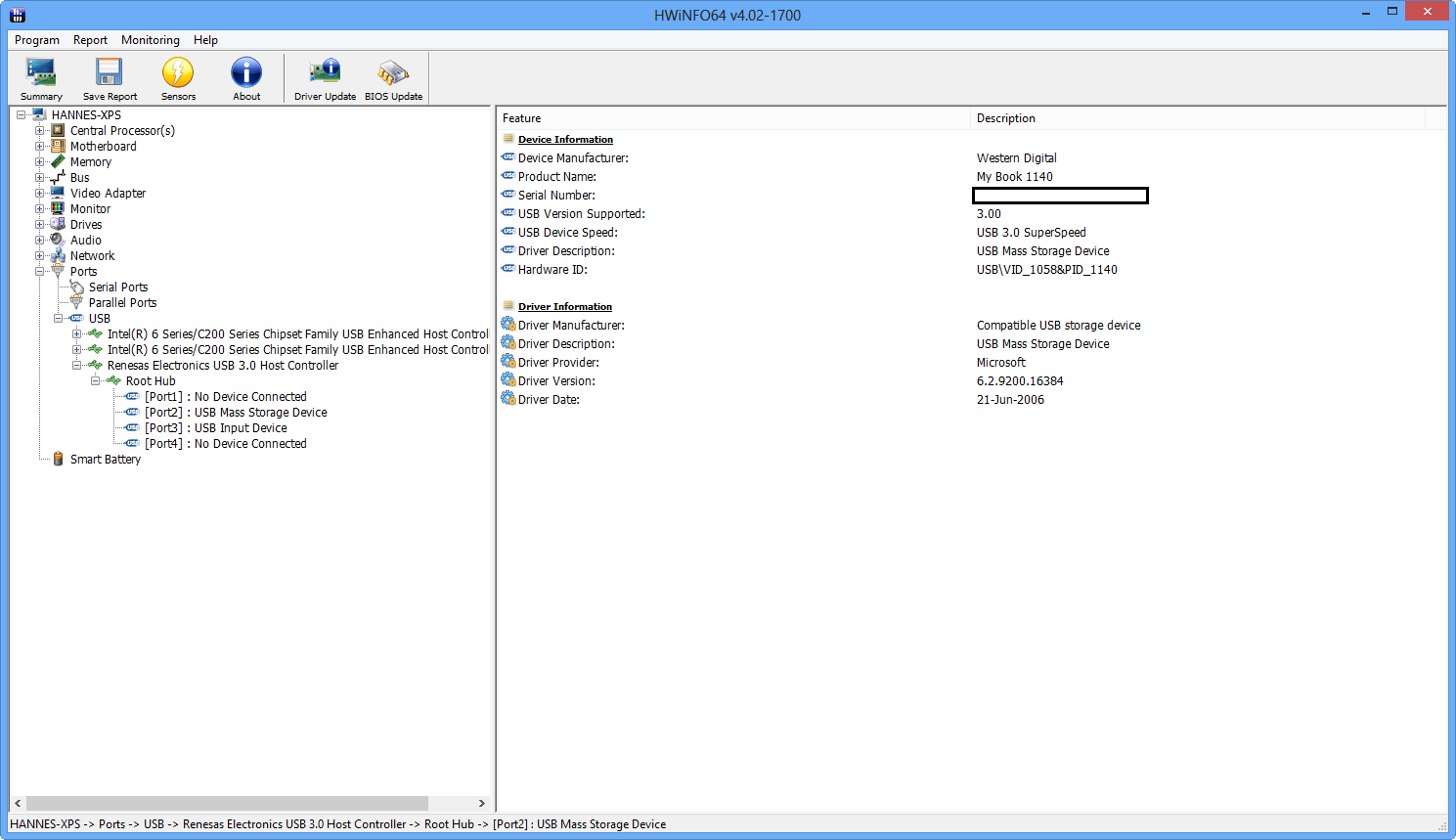Select [Port3] : USB Input Device
This screenshot has width=1456, height=840.
pos(216,427)
